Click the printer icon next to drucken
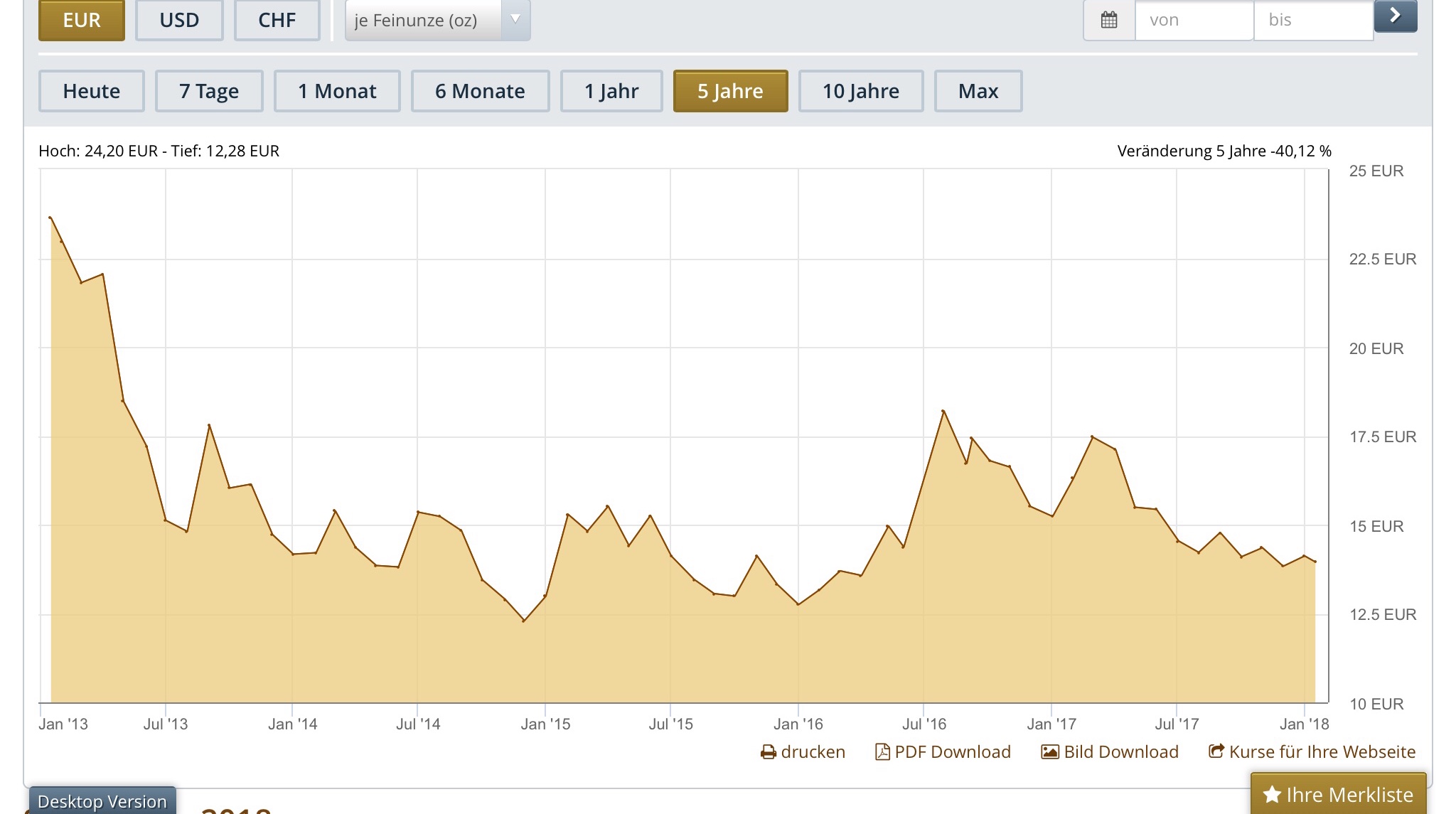 [768, 752]
